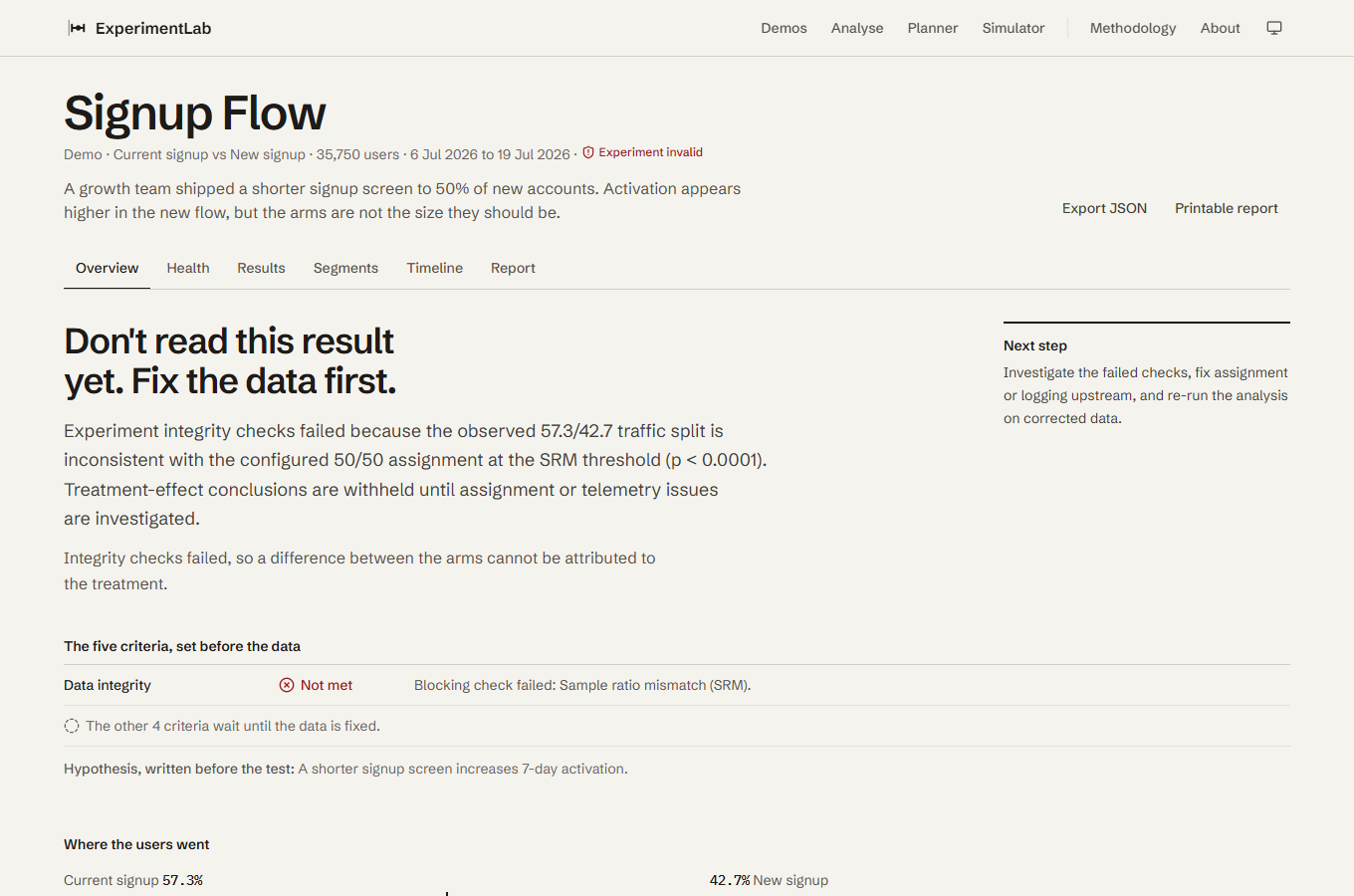Open the Demos menu item
The width and height of the screenshot is (1354, 896).
click(784, 28)
